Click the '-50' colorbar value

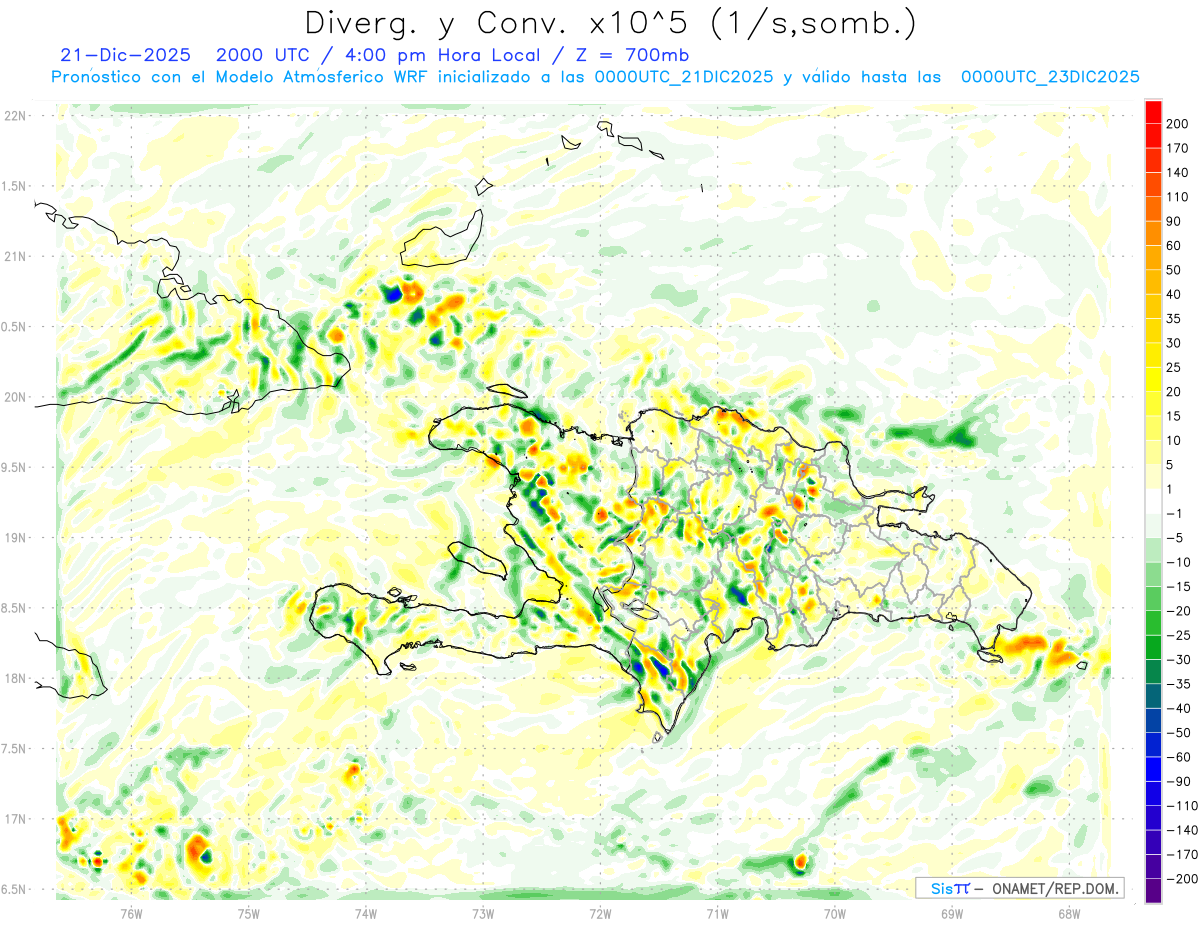1179,733
